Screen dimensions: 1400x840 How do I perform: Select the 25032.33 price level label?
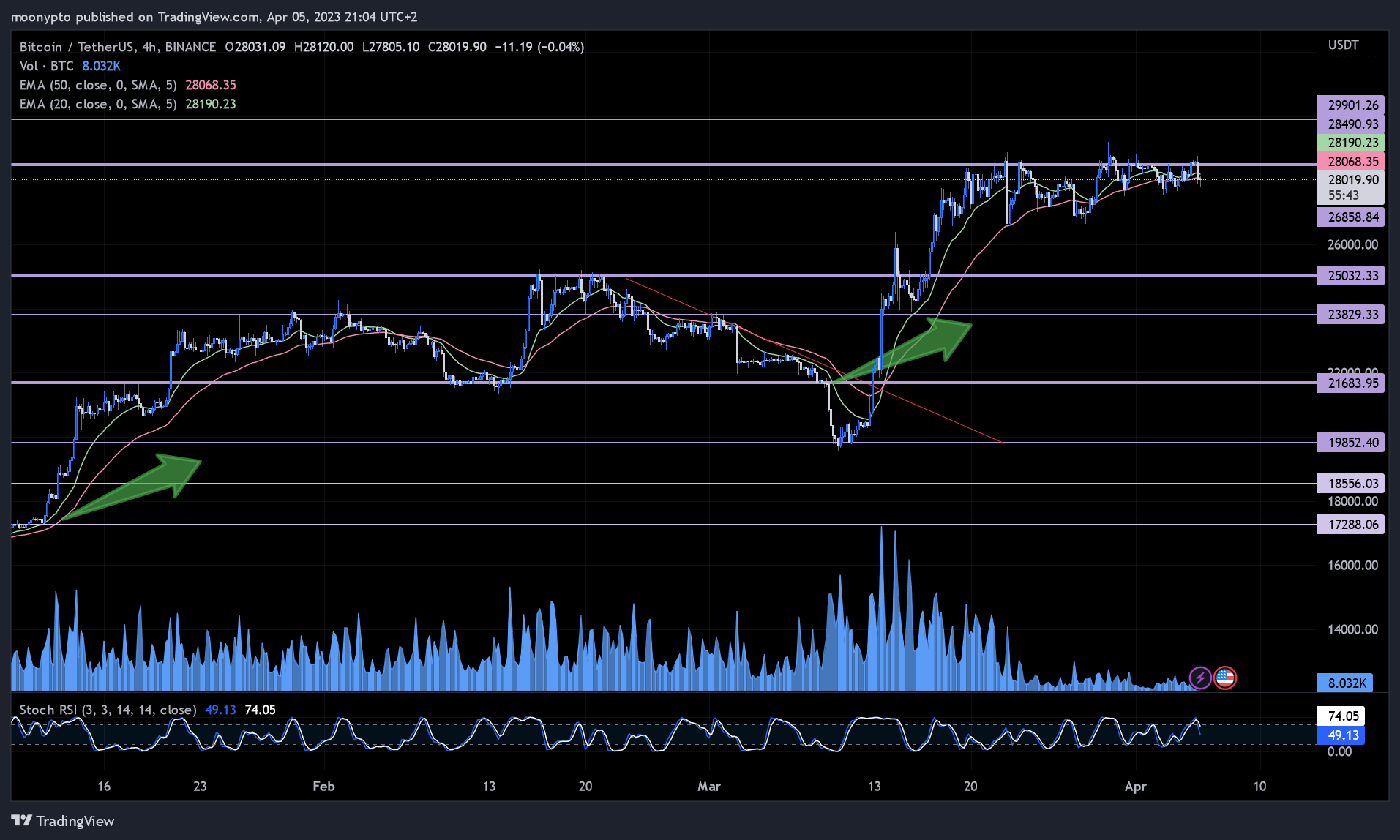(1350, 276)
